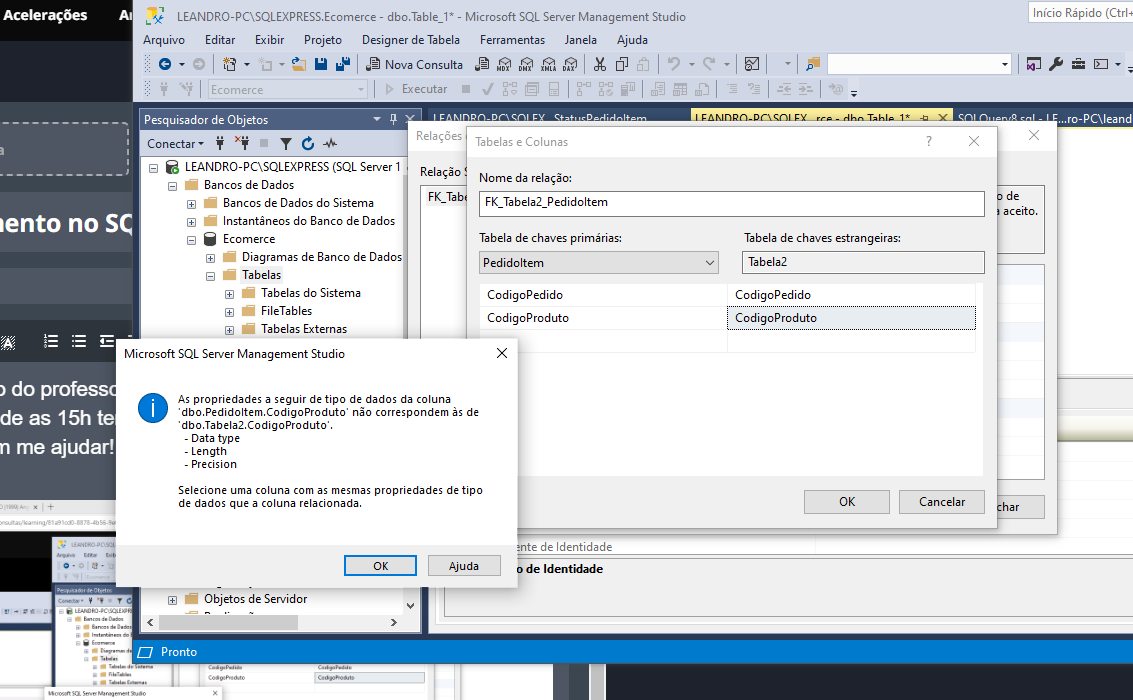This screenshot has width=1133, height=700.
Task: Click the Visual Studio window icon
Action: point(1034,64)
